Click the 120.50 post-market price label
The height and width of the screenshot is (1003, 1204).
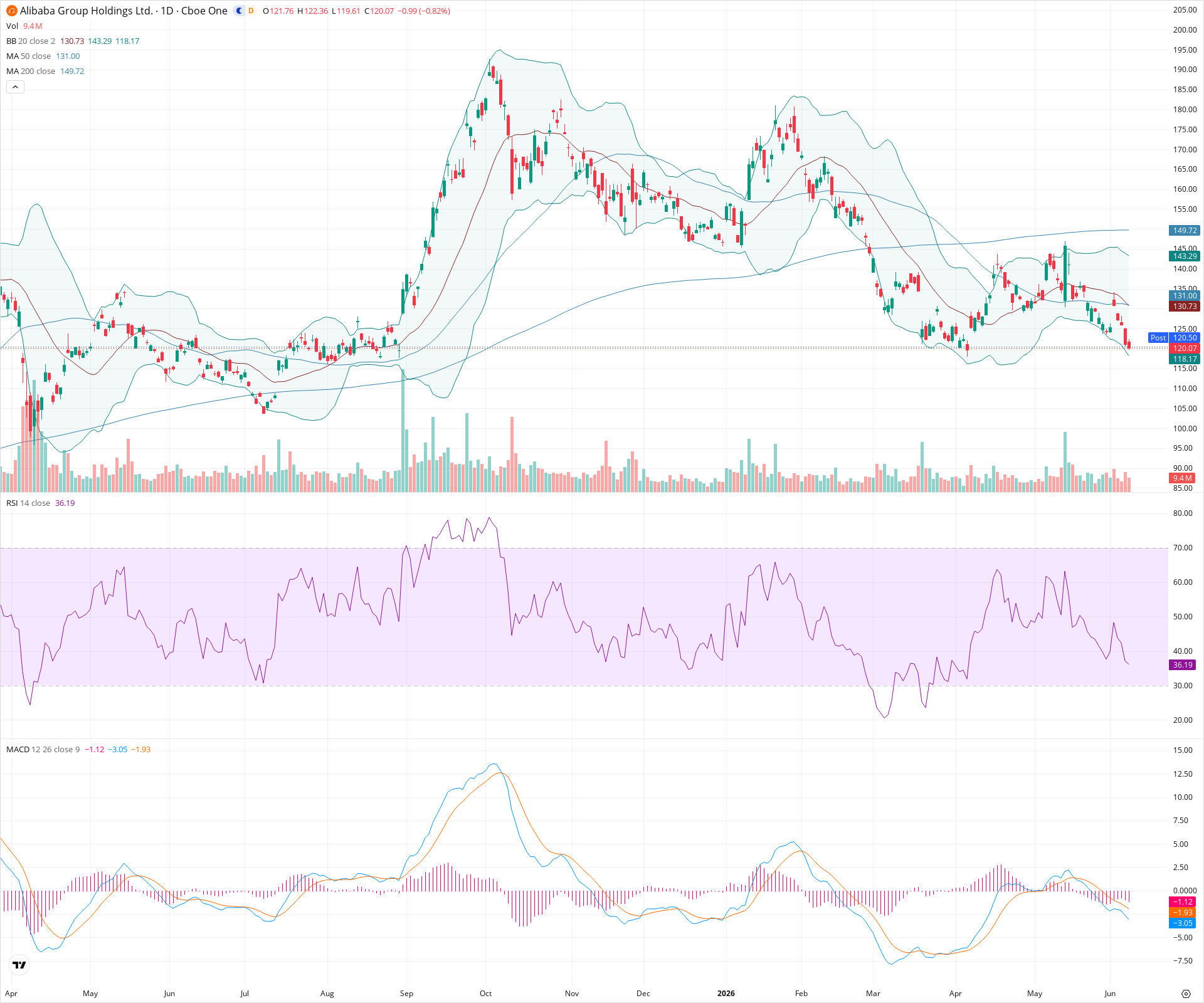(1185, 338)
